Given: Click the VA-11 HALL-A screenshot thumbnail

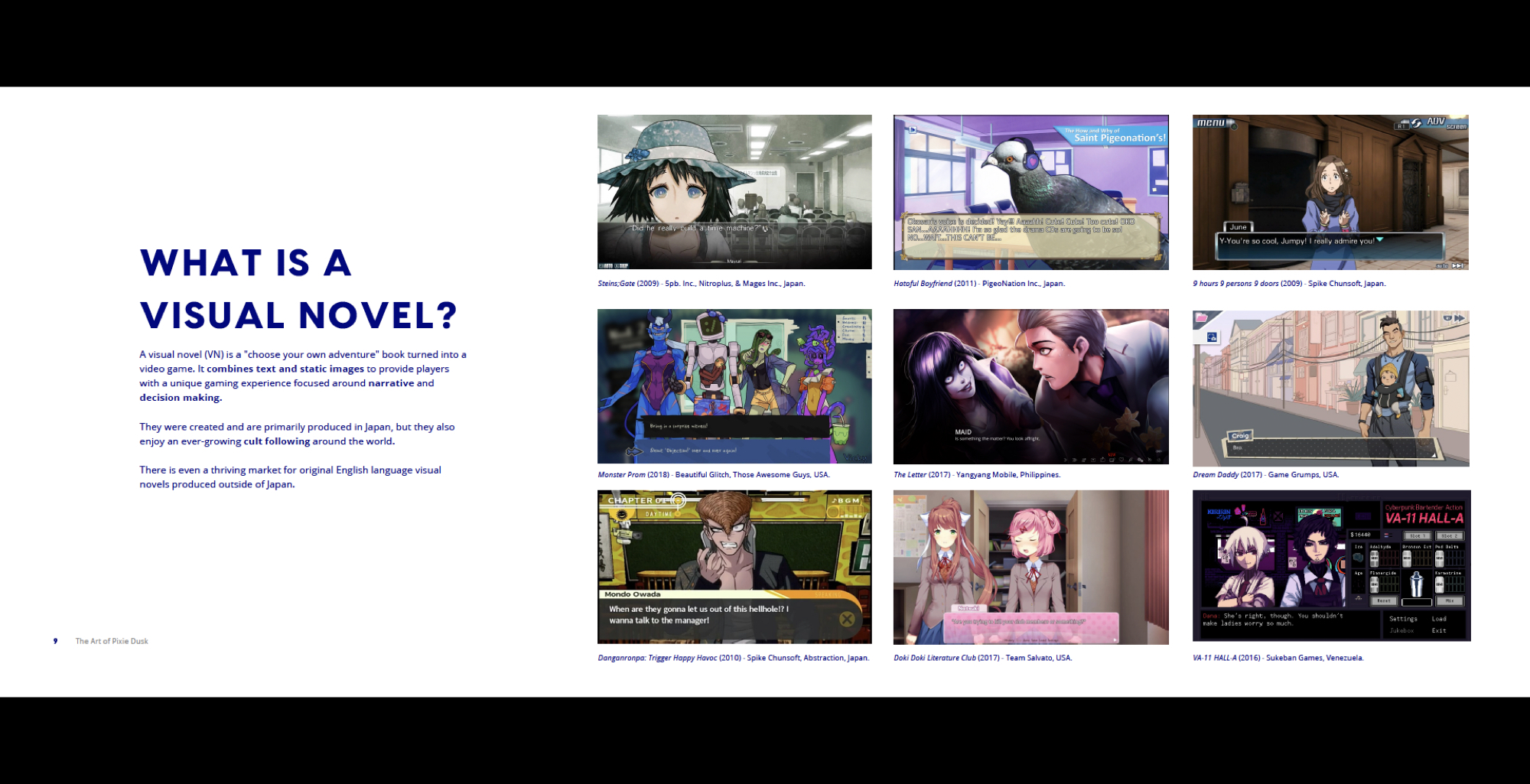Looking at the screenshot, I should pos(1331,565).
